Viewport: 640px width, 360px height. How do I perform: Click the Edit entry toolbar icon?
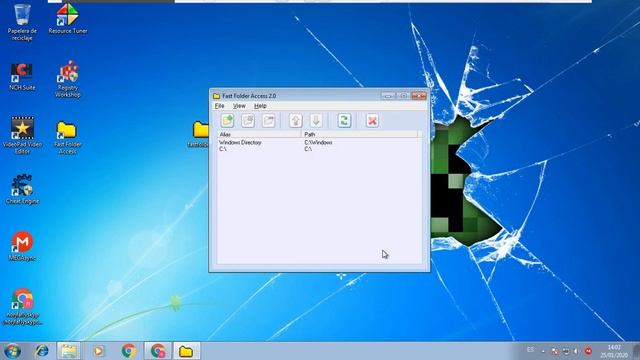[x=248, y=121]
